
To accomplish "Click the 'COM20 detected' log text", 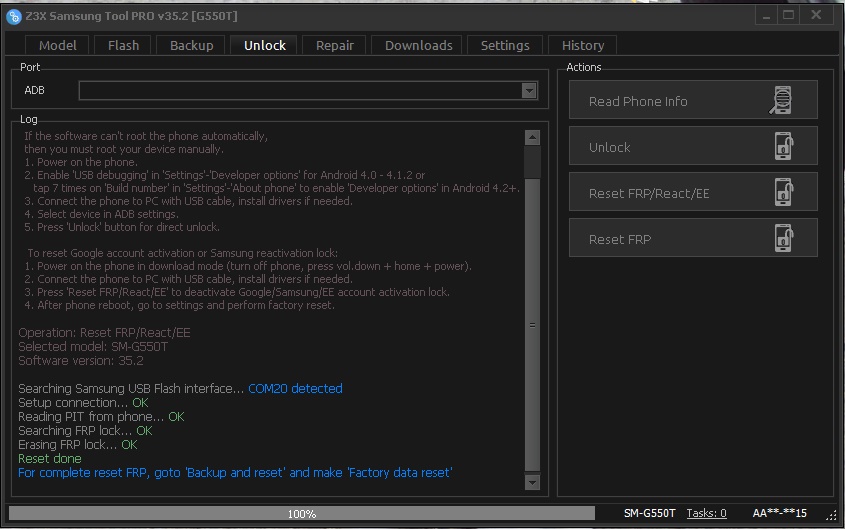I will click(295, 388).
